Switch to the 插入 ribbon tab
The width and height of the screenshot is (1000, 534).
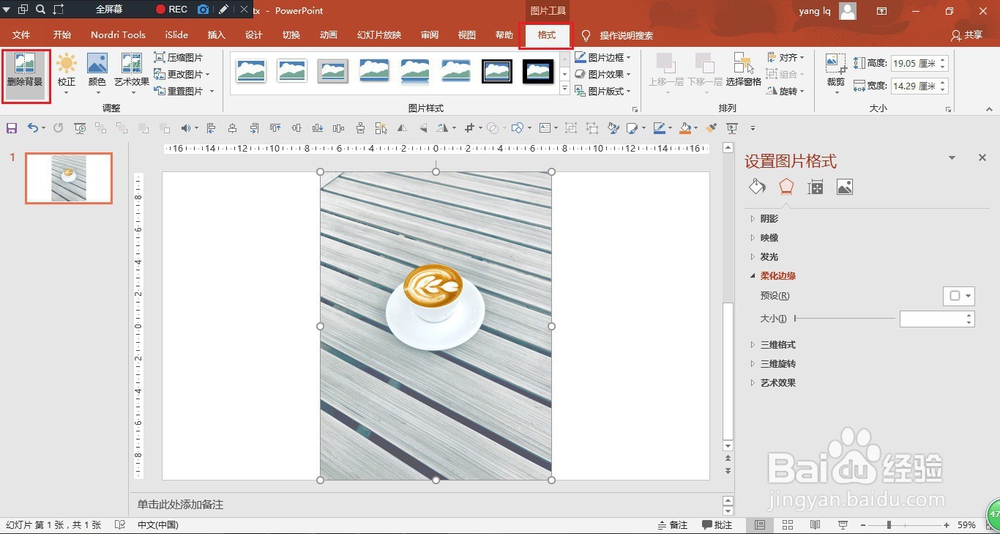(216, 35)
